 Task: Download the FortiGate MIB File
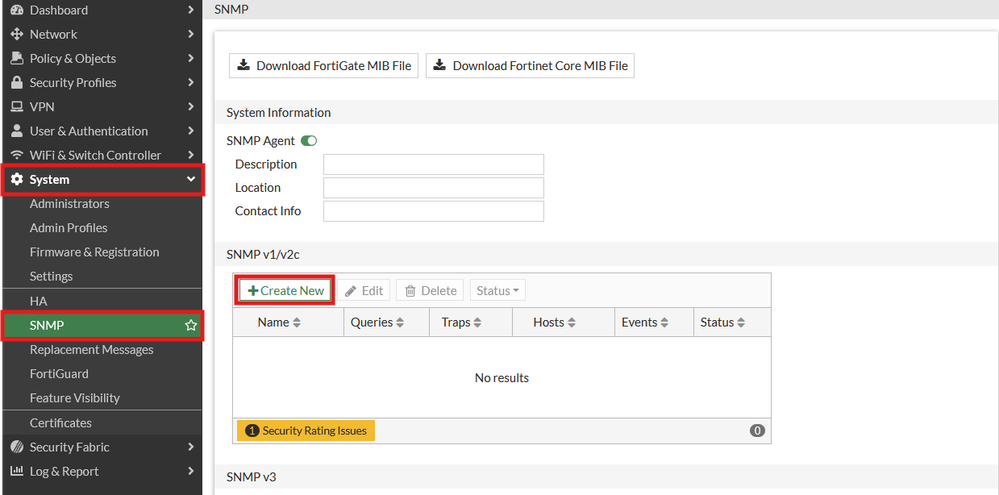(x=324, y=66)
